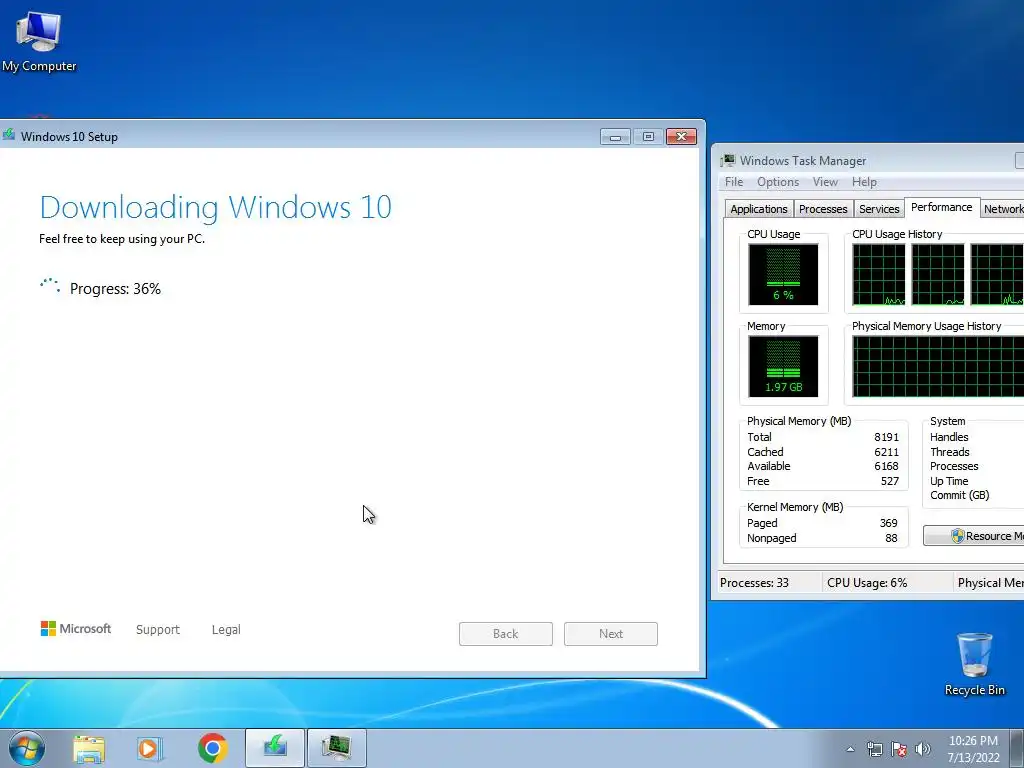Click the Show Desktop strip

tap(1017, 748)
